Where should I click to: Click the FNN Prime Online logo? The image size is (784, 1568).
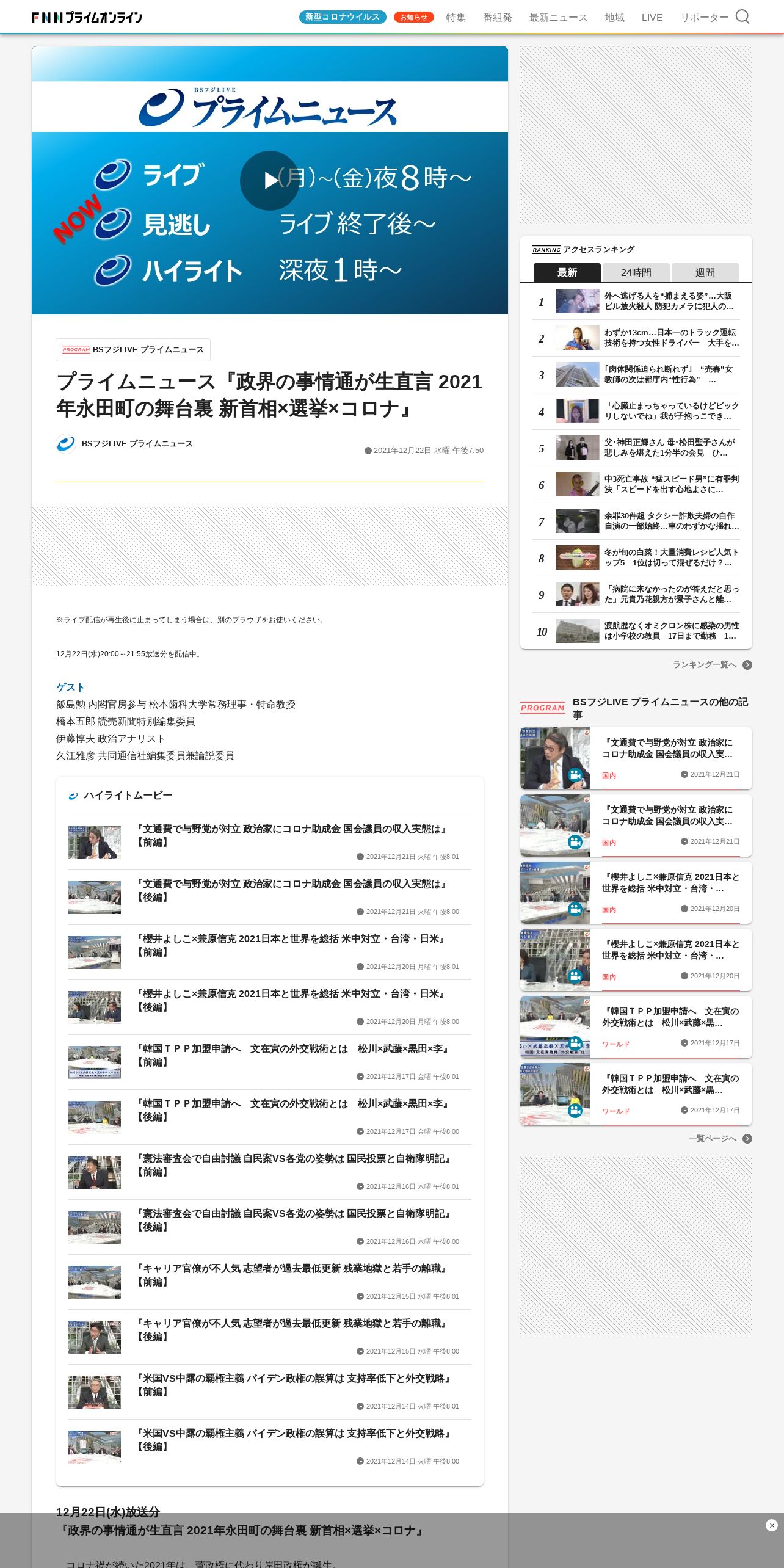point(87,17)
